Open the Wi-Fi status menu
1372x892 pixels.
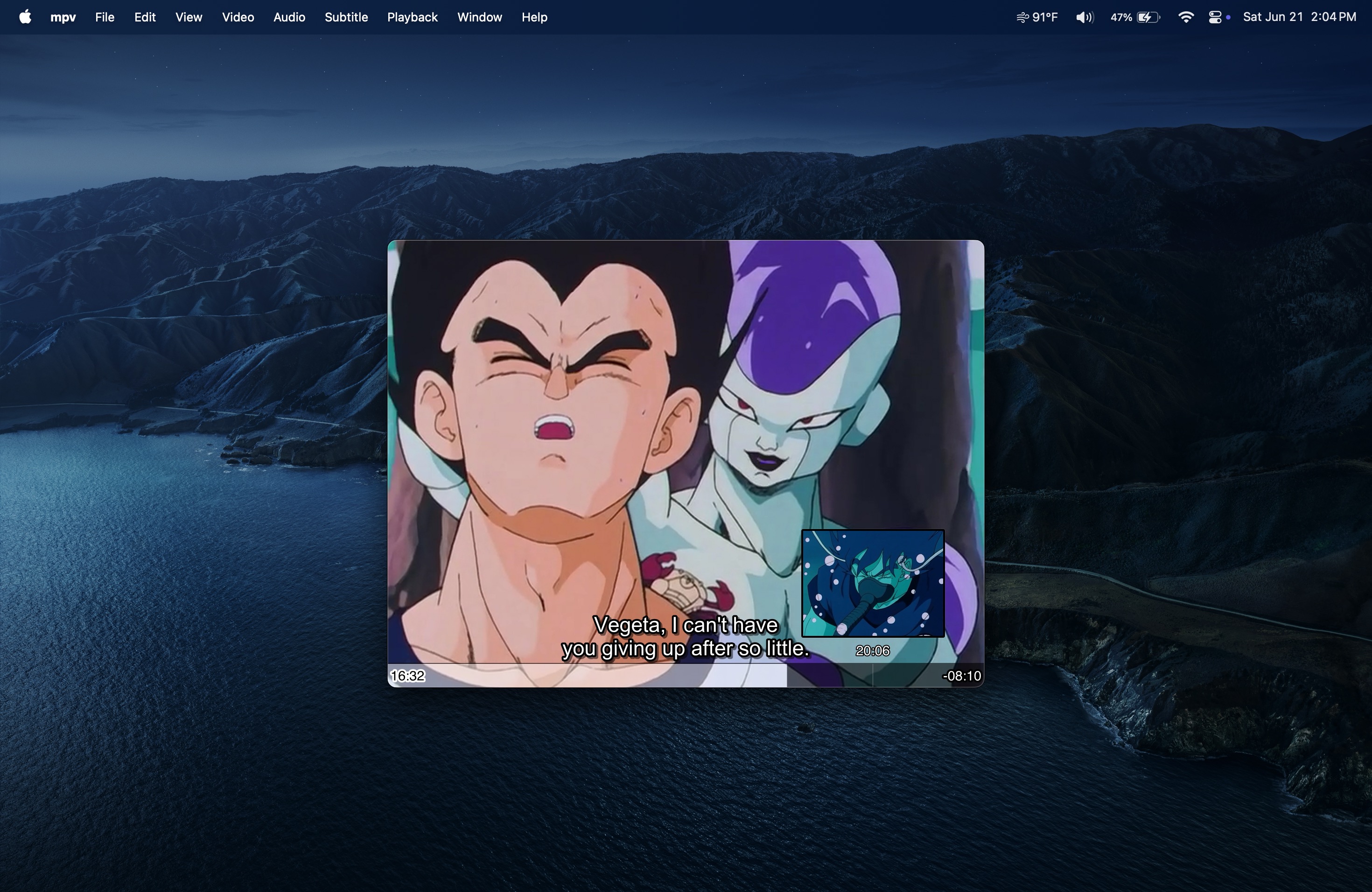[x=1186, y=17]
